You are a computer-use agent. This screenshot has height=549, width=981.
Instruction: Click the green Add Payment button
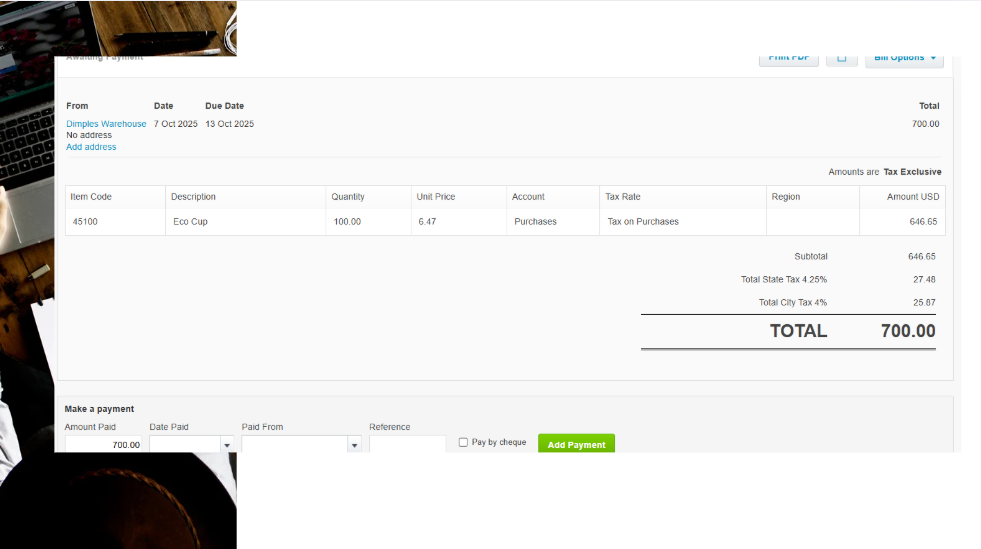pos(576,443)
